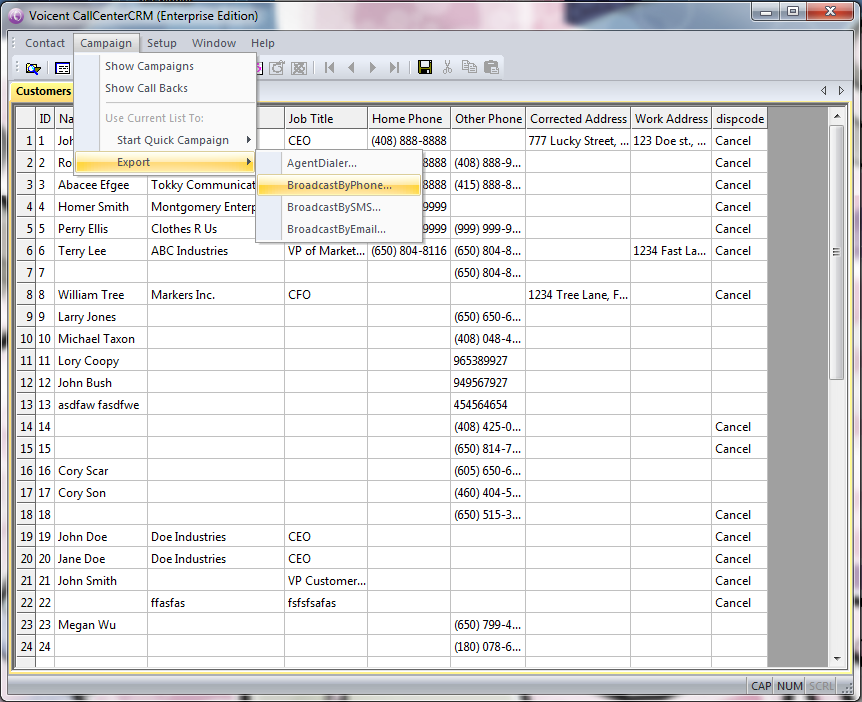Click the 'Terry Lee' name cell
862x702 pixels.
coord(101,251)
